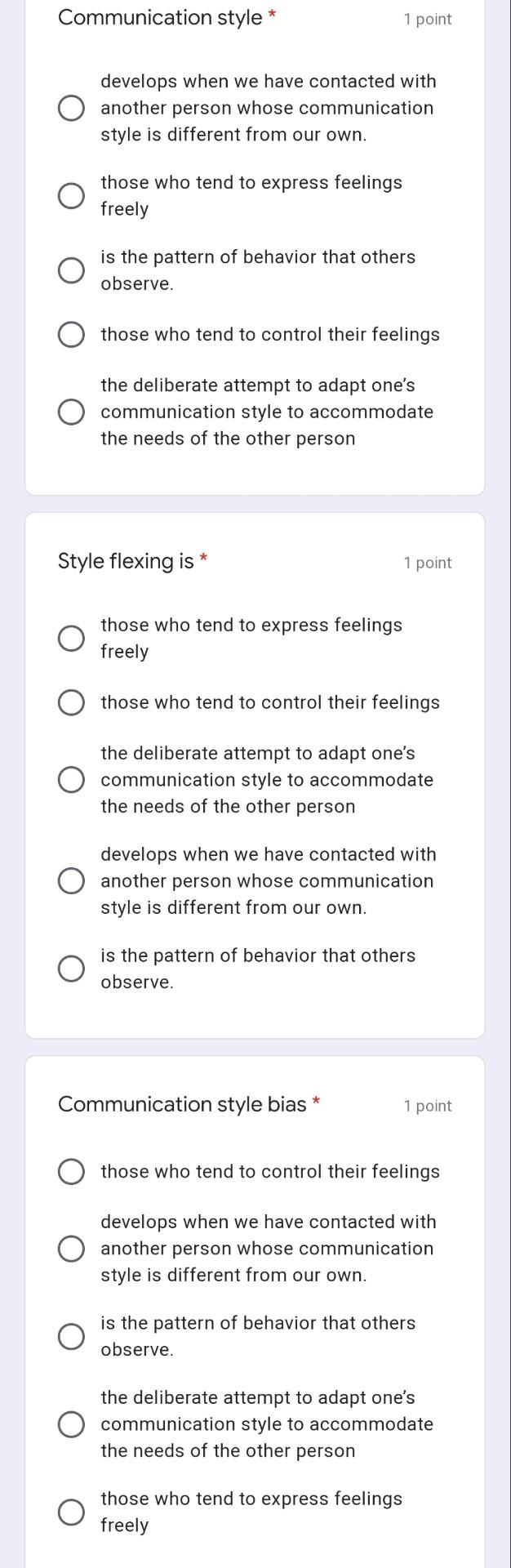Select "develops when we have contacted" for bias question
511x1568 pixels.
[x=72, y=1248]
